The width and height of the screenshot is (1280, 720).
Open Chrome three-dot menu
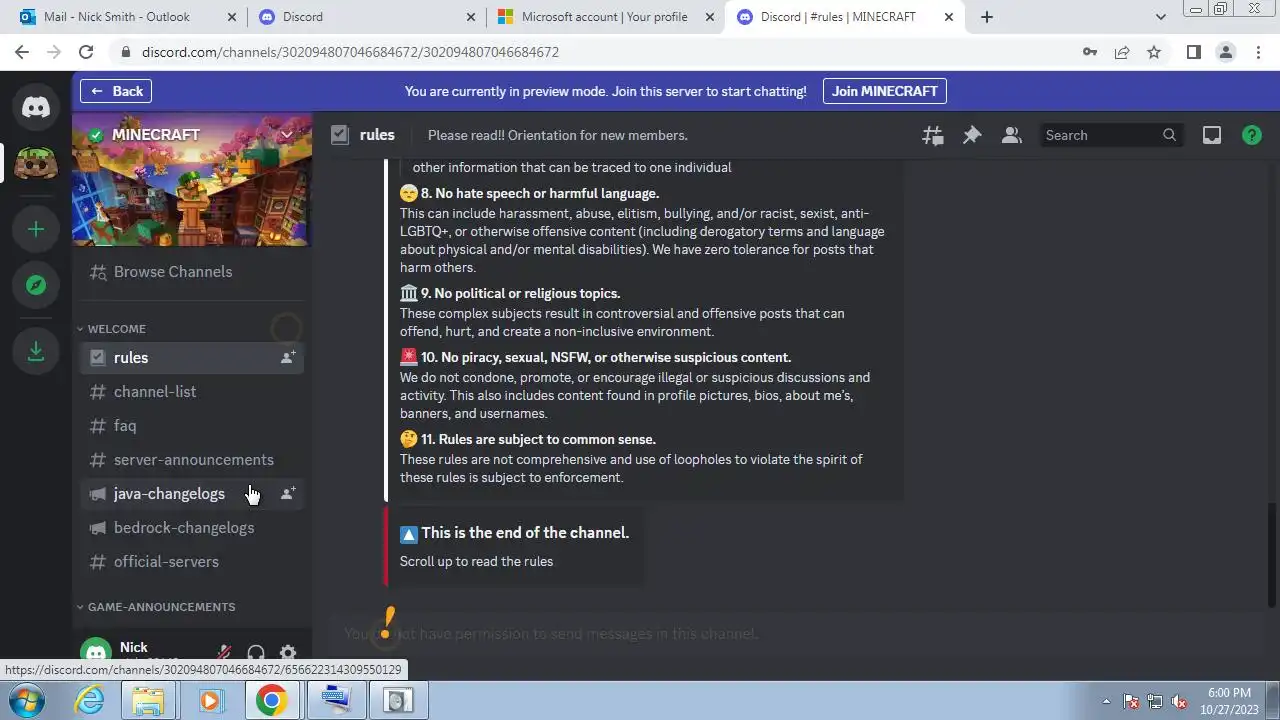[x=1258, y=52]
